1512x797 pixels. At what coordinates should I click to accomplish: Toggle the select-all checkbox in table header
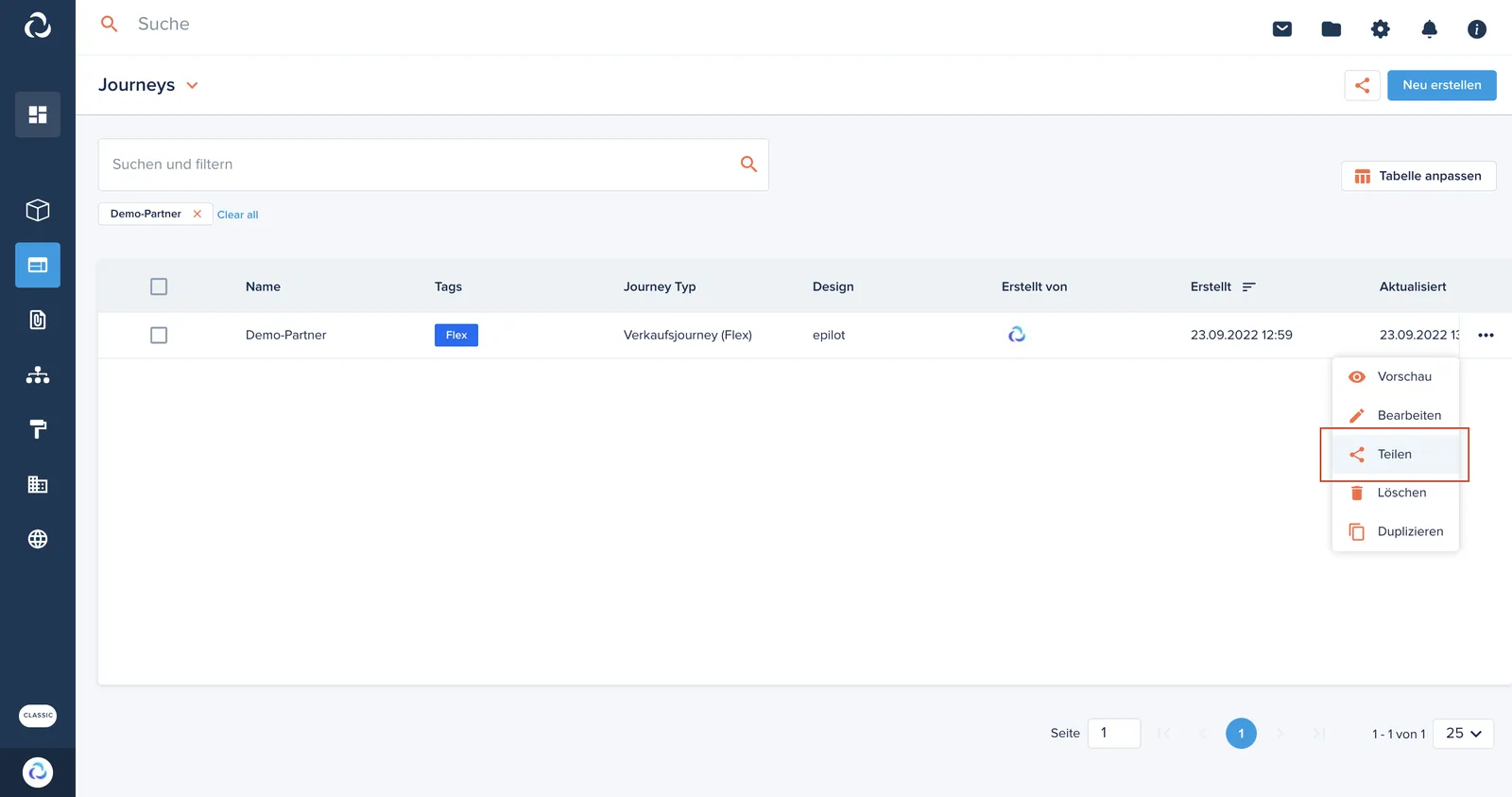tap(159, 286)
